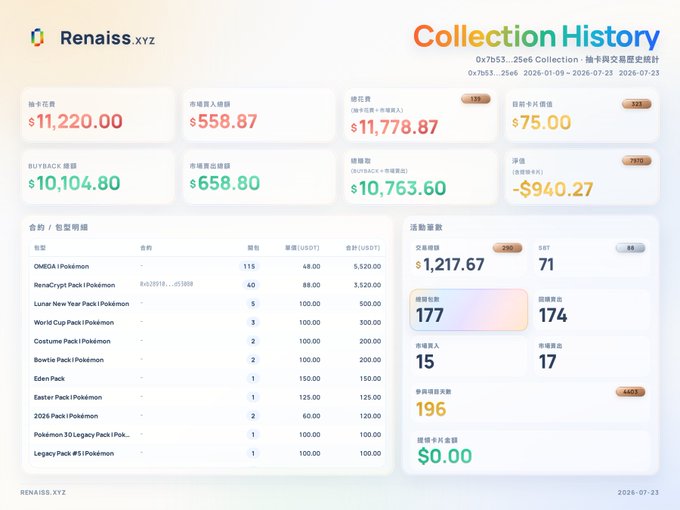This screenshot has width=680, height=510.
Task: Click the 5,520.00 total for OMEGA
Action: (x=367, y=266)
